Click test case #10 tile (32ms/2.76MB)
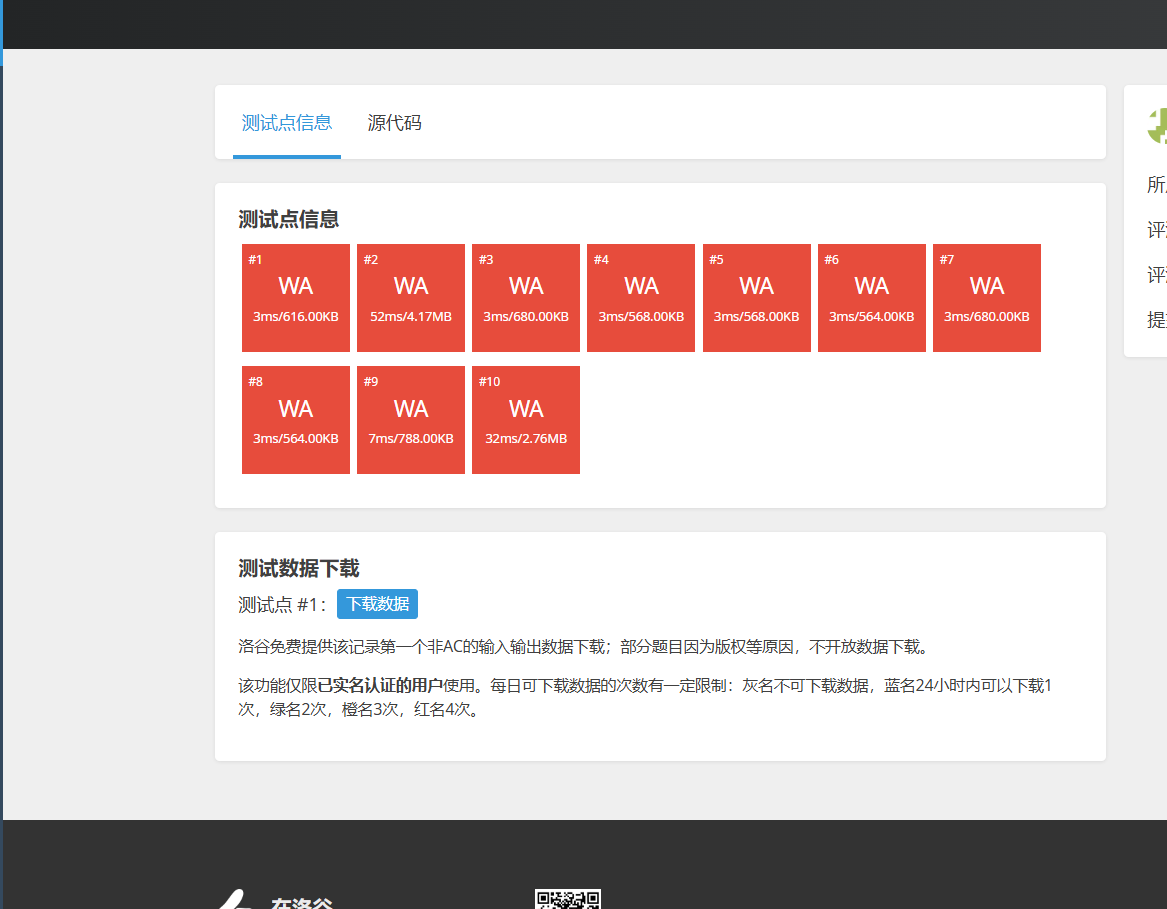The height and width of the screenshot is (909, 1167). click(526, 420)
